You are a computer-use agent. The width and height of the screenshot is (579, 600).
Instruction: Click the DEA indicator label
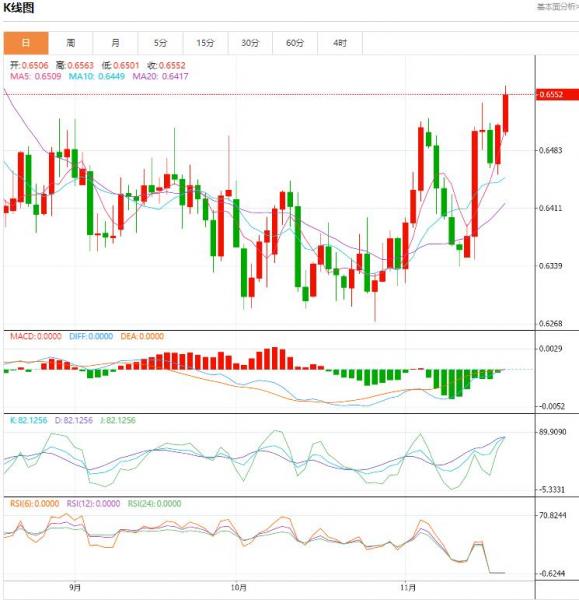pyautogui.click(x=142, y=336)
